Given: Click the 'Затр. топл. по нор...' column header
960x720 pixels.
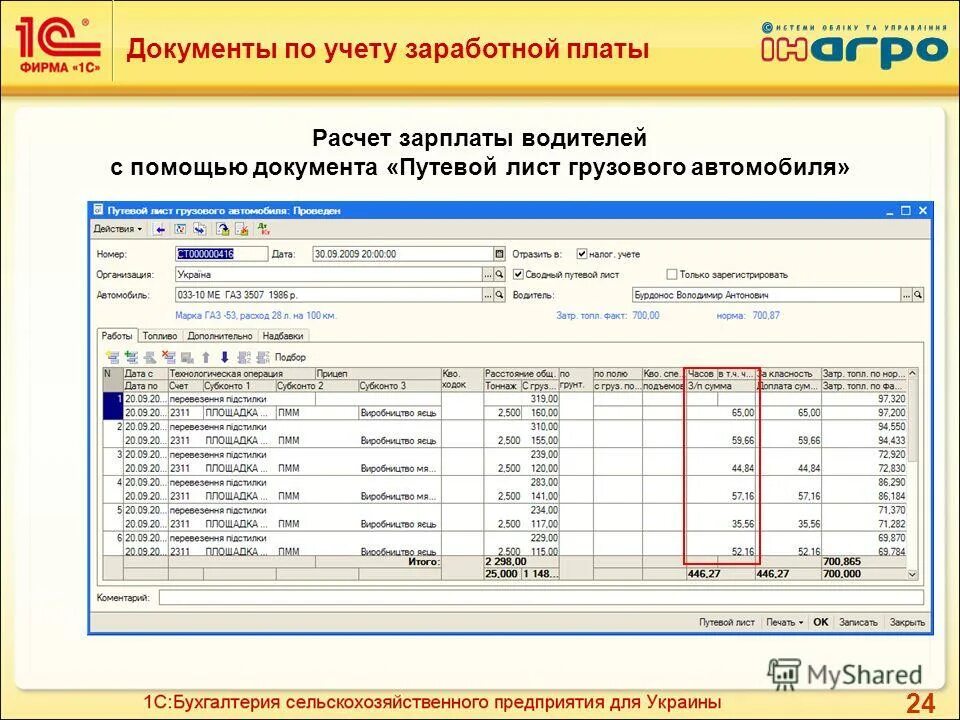Looking at the screenshot, I should click(x=864, y=373).
